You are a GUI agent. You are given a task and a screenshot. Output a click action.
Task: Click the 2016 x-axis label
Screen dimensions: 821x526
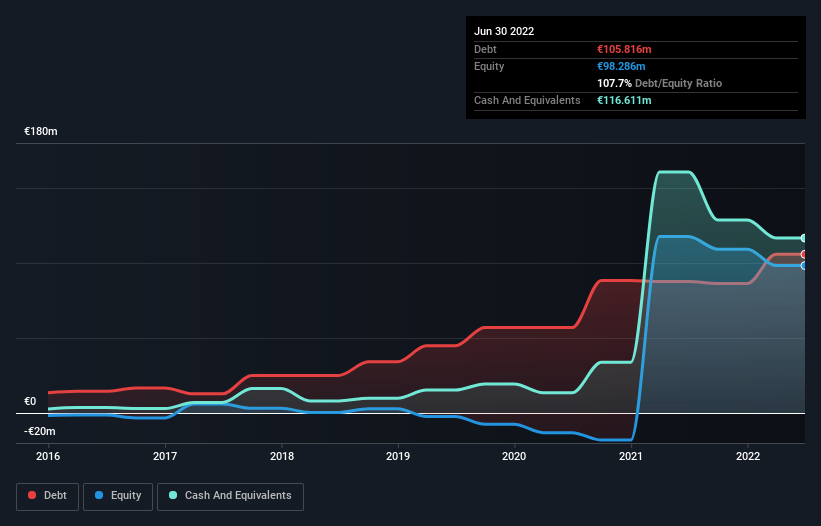pyautogui.click(x=48, y=456)
